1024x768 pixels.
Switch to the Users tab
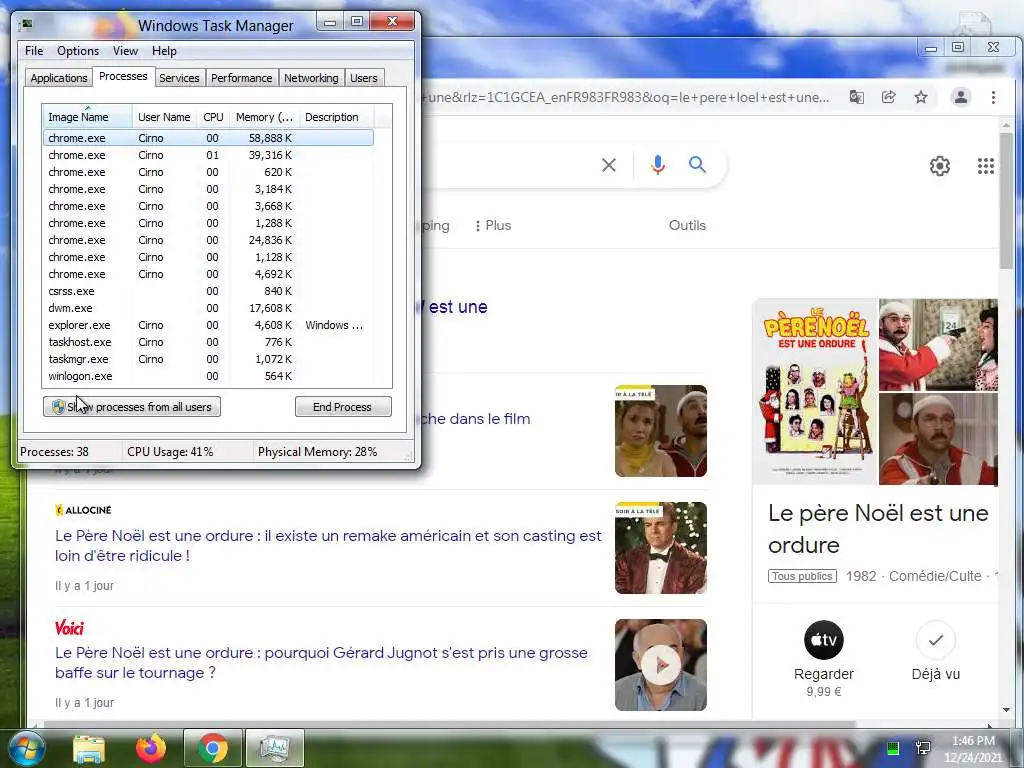tap(364, 78)
